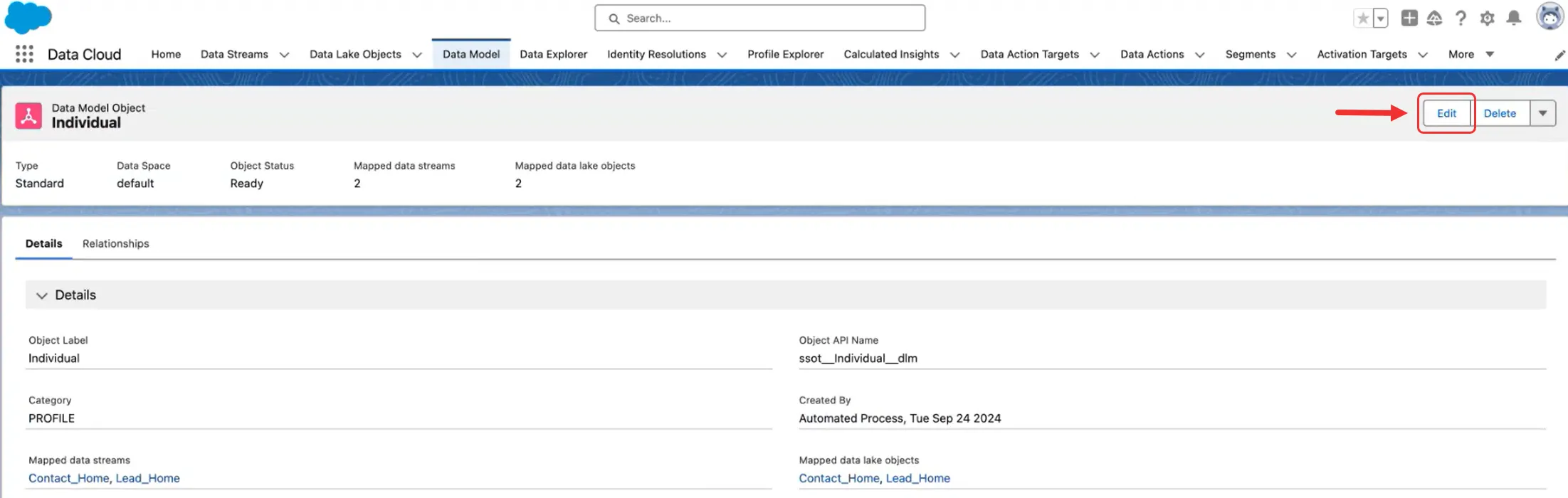Click the Automated Process created-by value

click(900, 418)
